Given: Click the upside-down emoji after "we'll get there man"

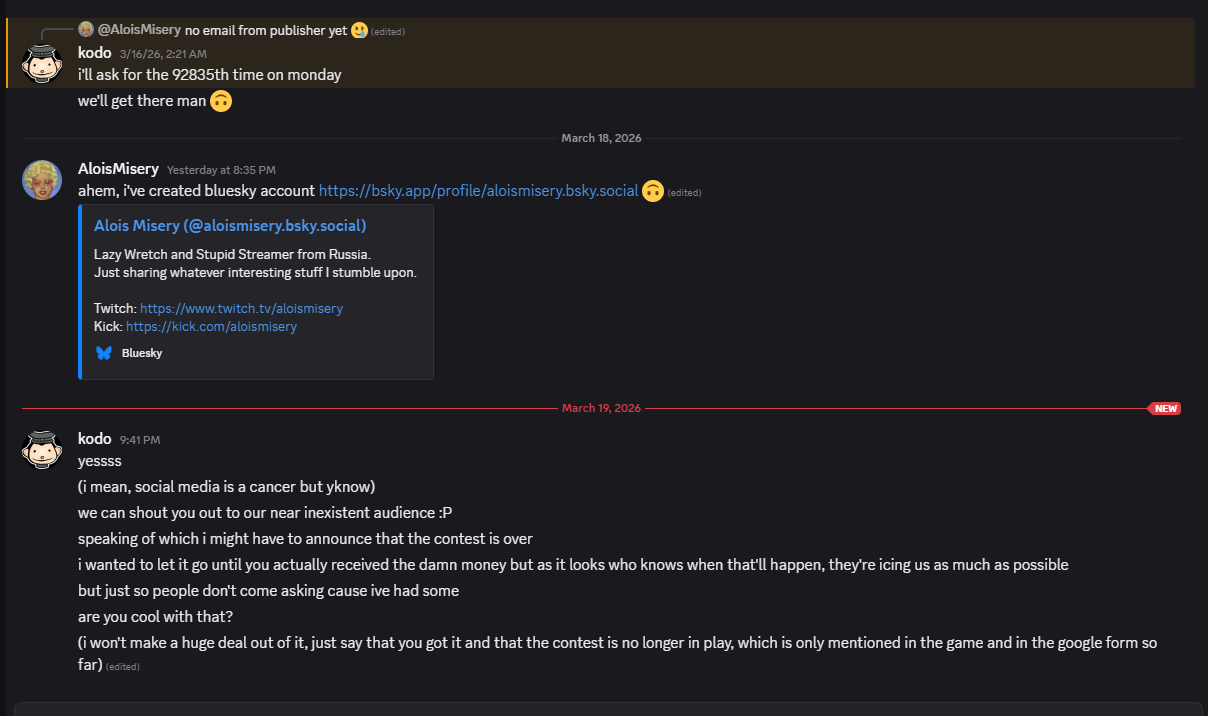Looking at the screenshot, I should [x=221, y=101].
